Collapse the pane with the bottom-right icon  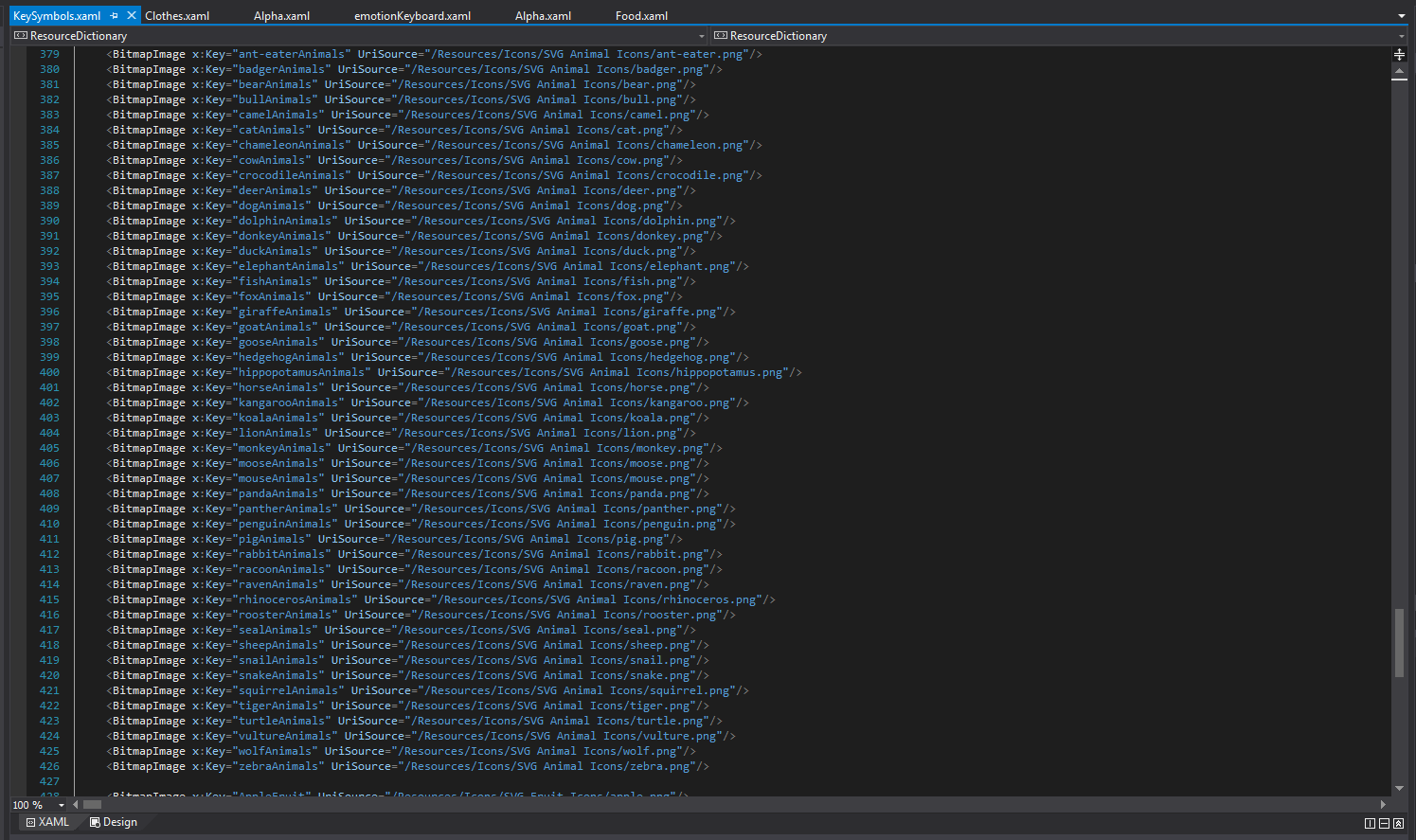[1398, 823]
